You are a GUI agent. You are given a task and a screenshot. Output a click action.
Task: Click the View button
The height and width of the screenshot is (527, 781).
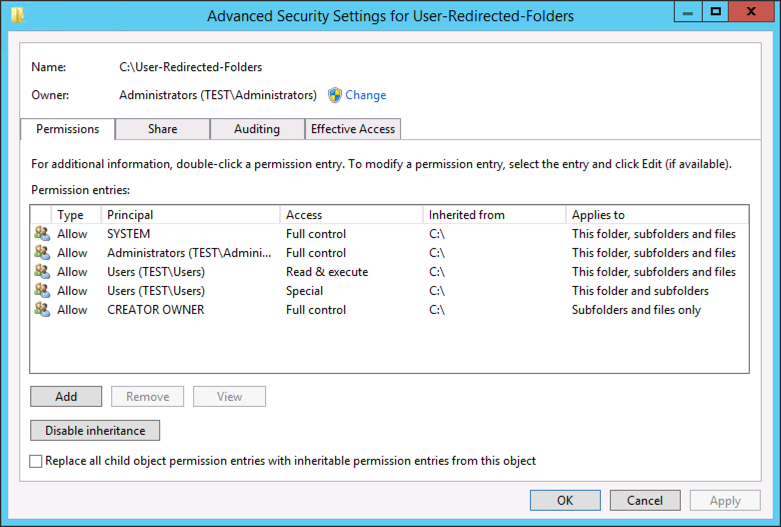[x=229, y=396]
